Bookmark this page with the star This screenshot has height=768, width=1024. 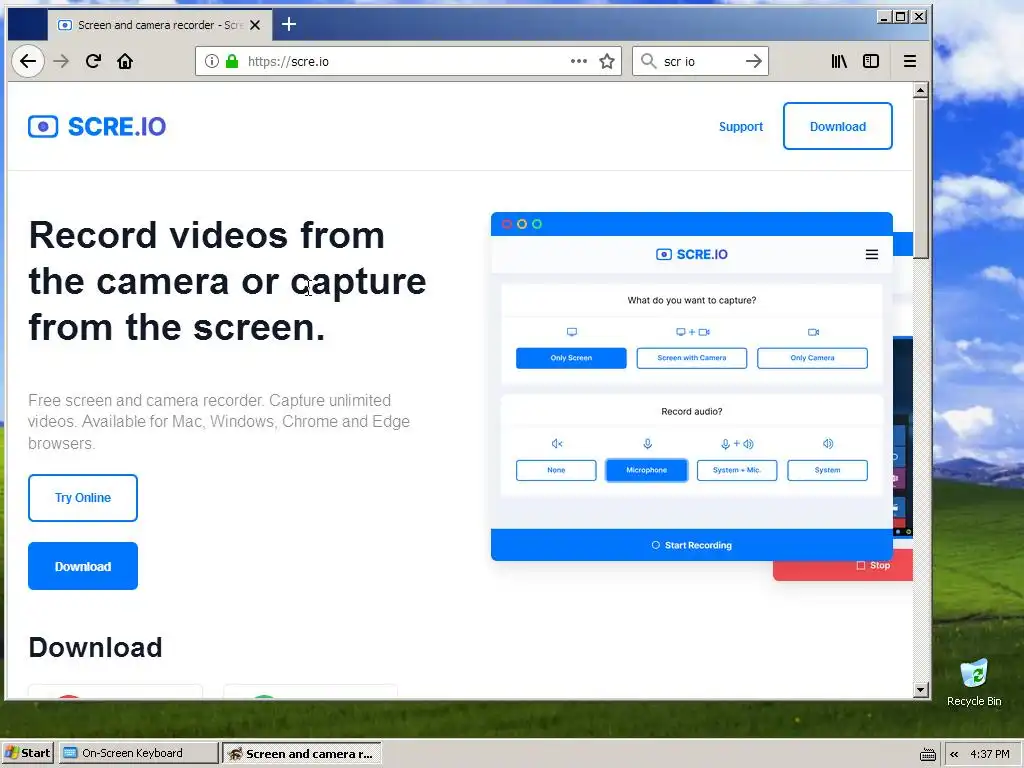click(x=607, y=61)
